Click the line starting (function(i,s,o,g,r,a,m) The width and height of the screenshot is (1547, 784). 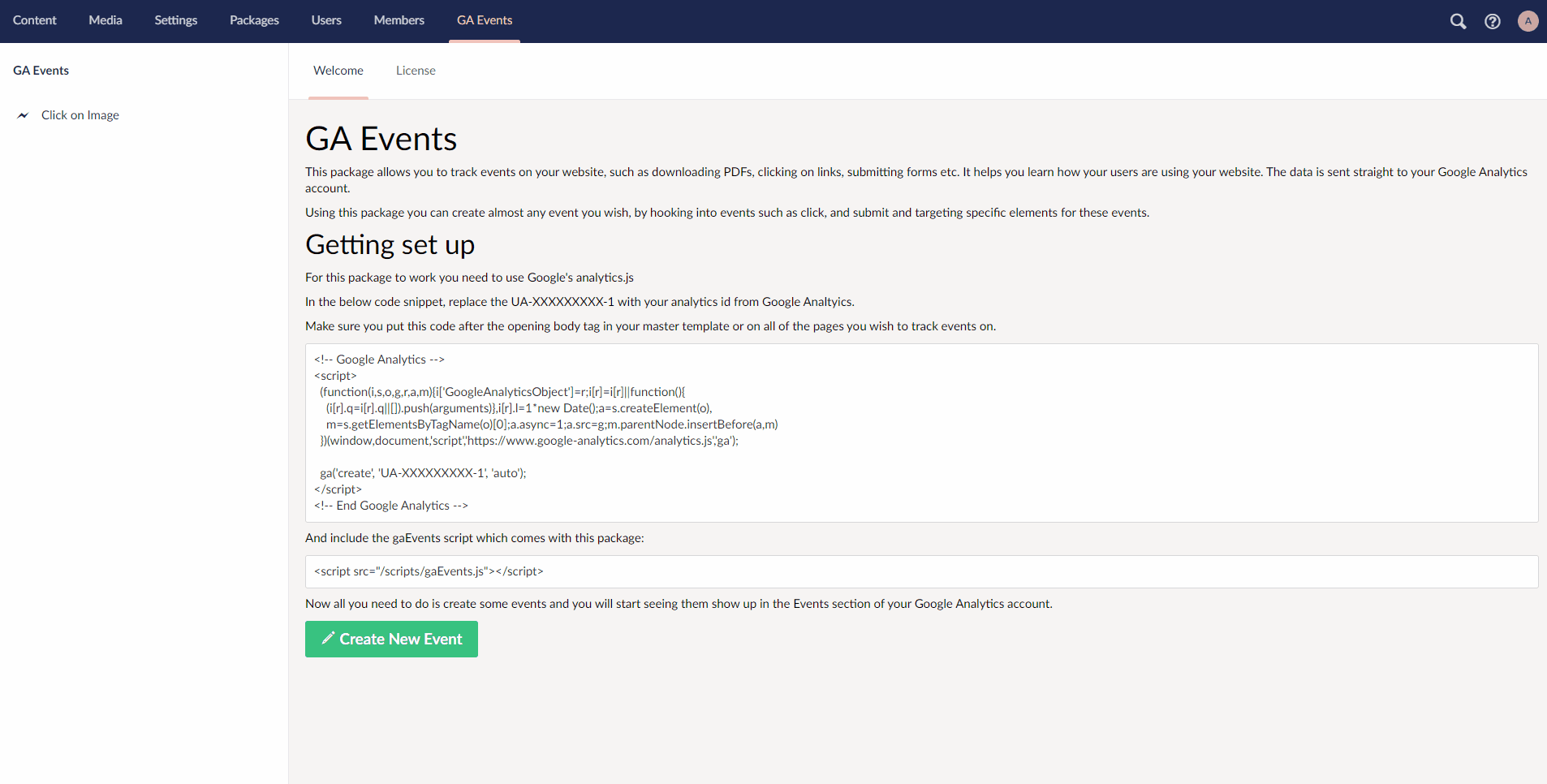pyautogui.click(x=502, y=392)
